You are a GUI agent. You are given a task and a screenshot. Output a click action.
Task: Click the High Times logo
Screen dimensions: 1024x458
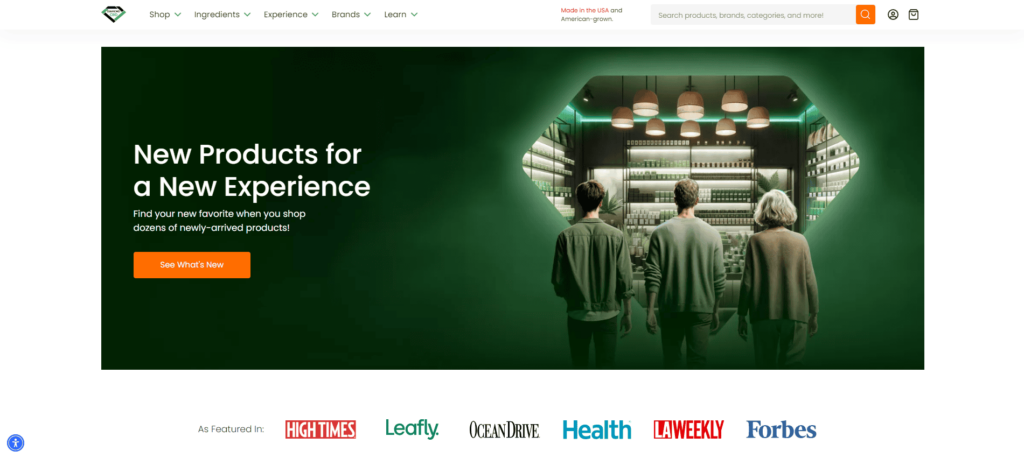pos(321,429)
